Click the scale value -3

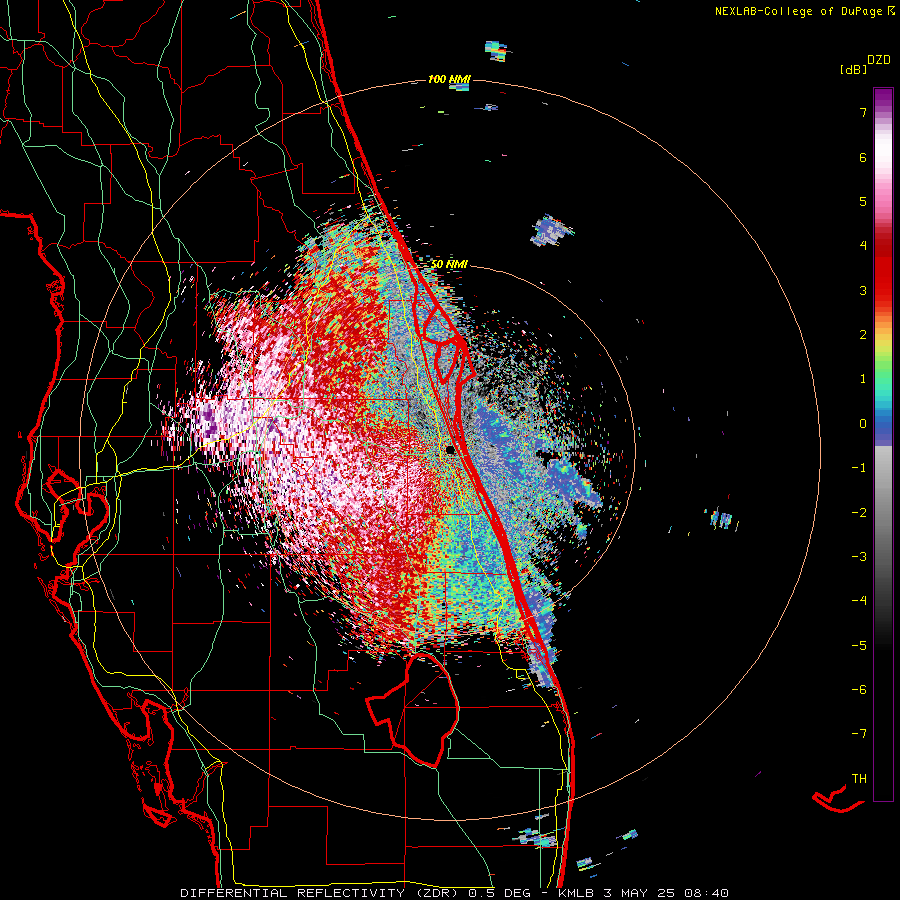pos(859,556)
